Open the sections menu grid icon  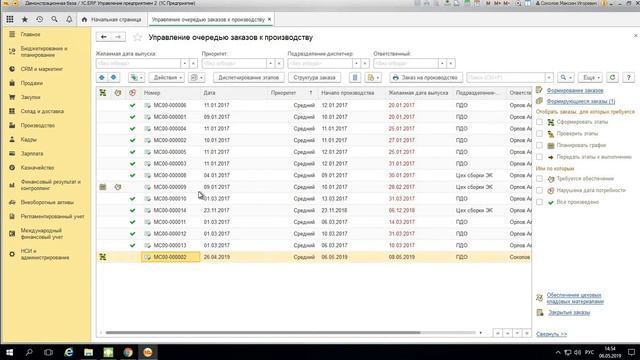coord(10,20)
